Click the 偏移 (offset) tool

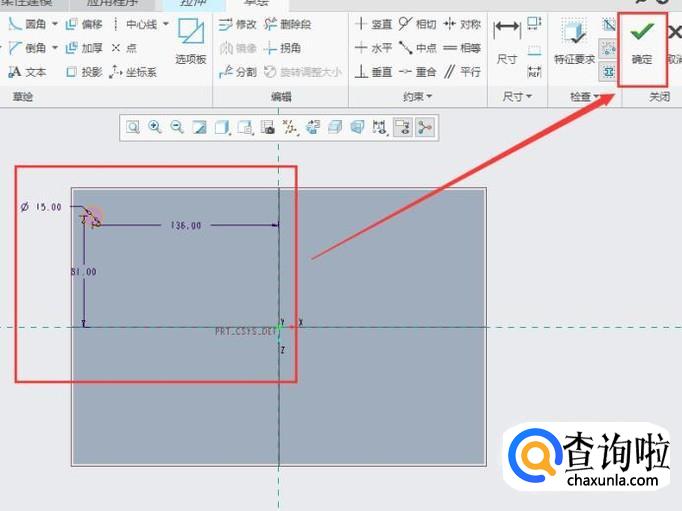[84, 24]
